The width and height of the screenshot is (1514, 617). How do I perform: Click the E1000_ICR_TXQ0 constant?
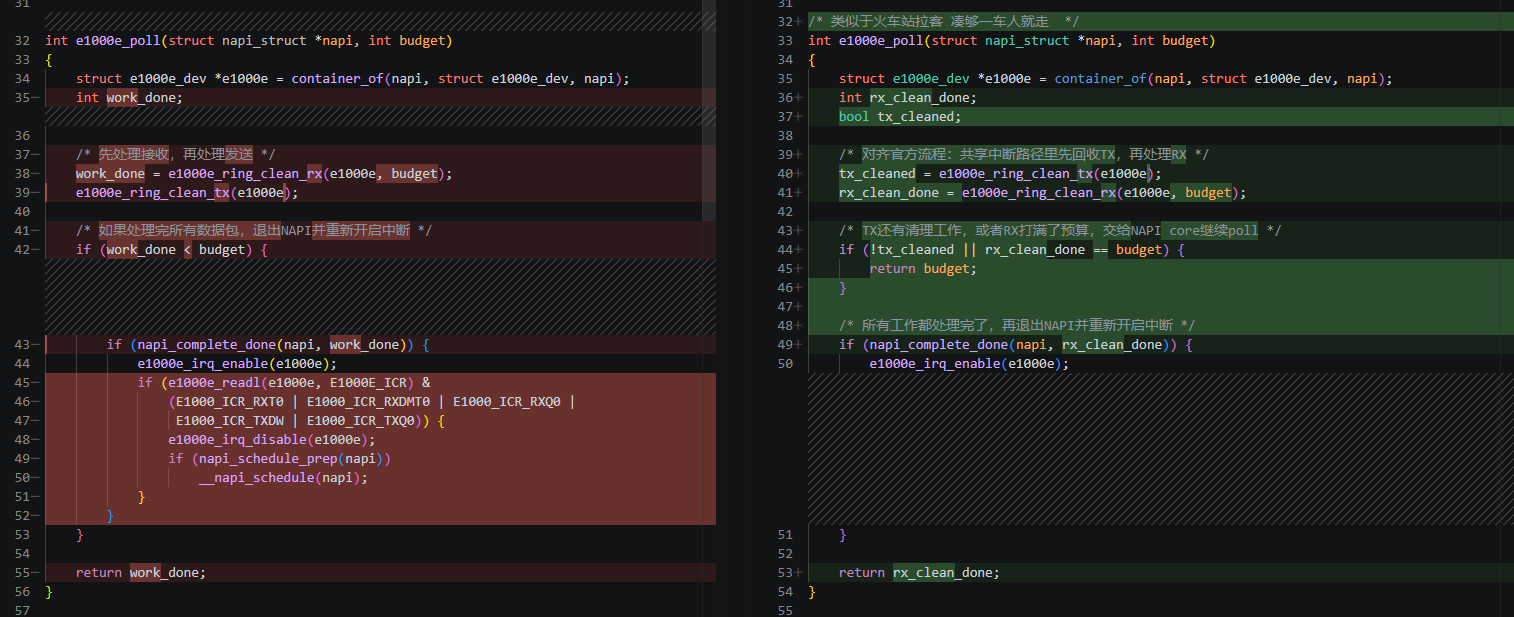point(360,420)
